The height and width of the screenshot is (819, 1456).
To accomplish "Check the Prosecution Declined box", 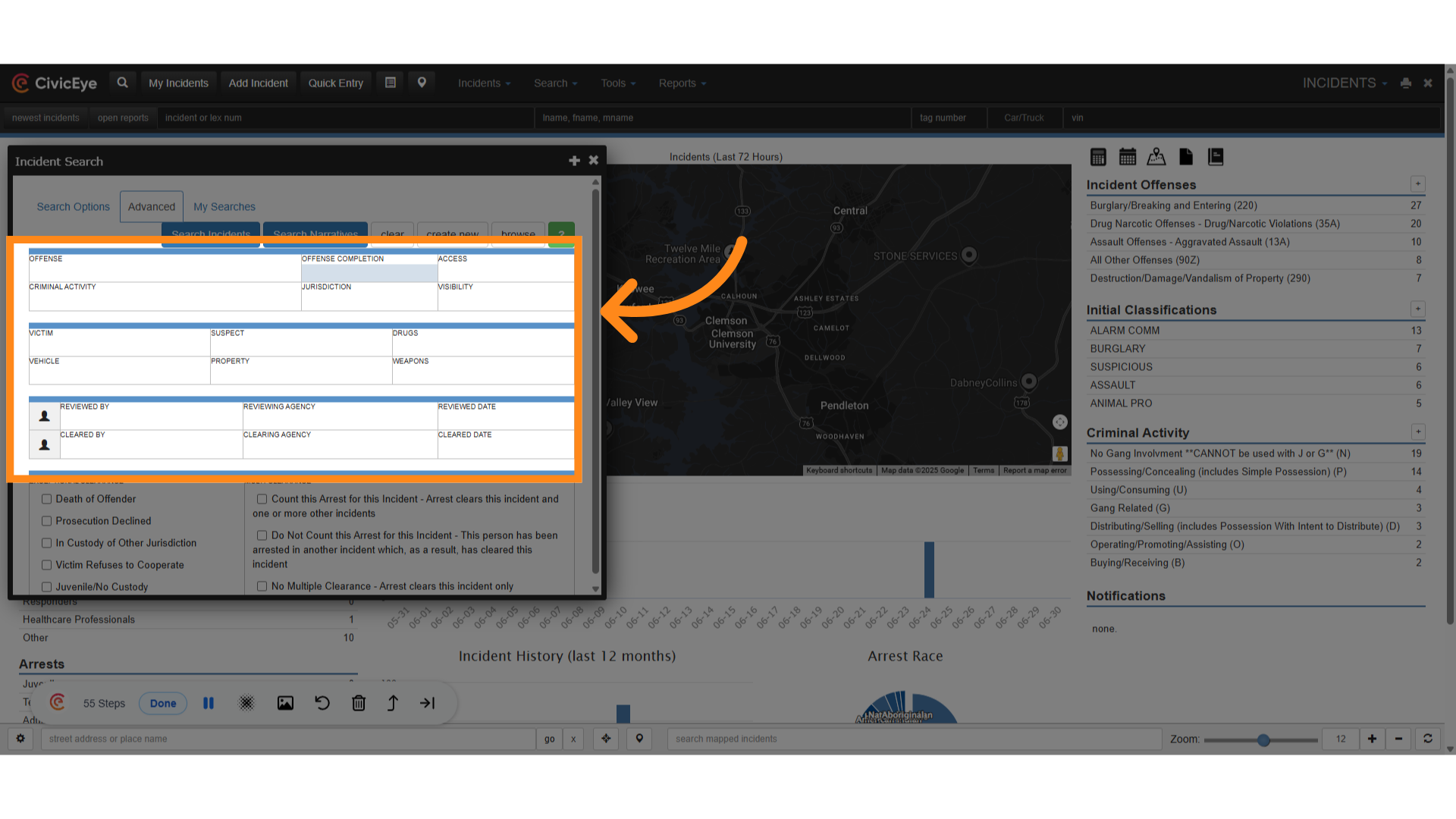I will (x=47, y=521).
